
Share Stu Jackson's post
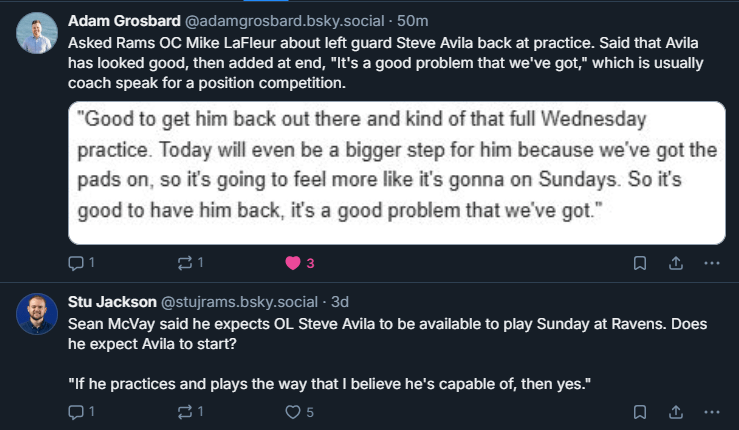(x=676, y=411)
